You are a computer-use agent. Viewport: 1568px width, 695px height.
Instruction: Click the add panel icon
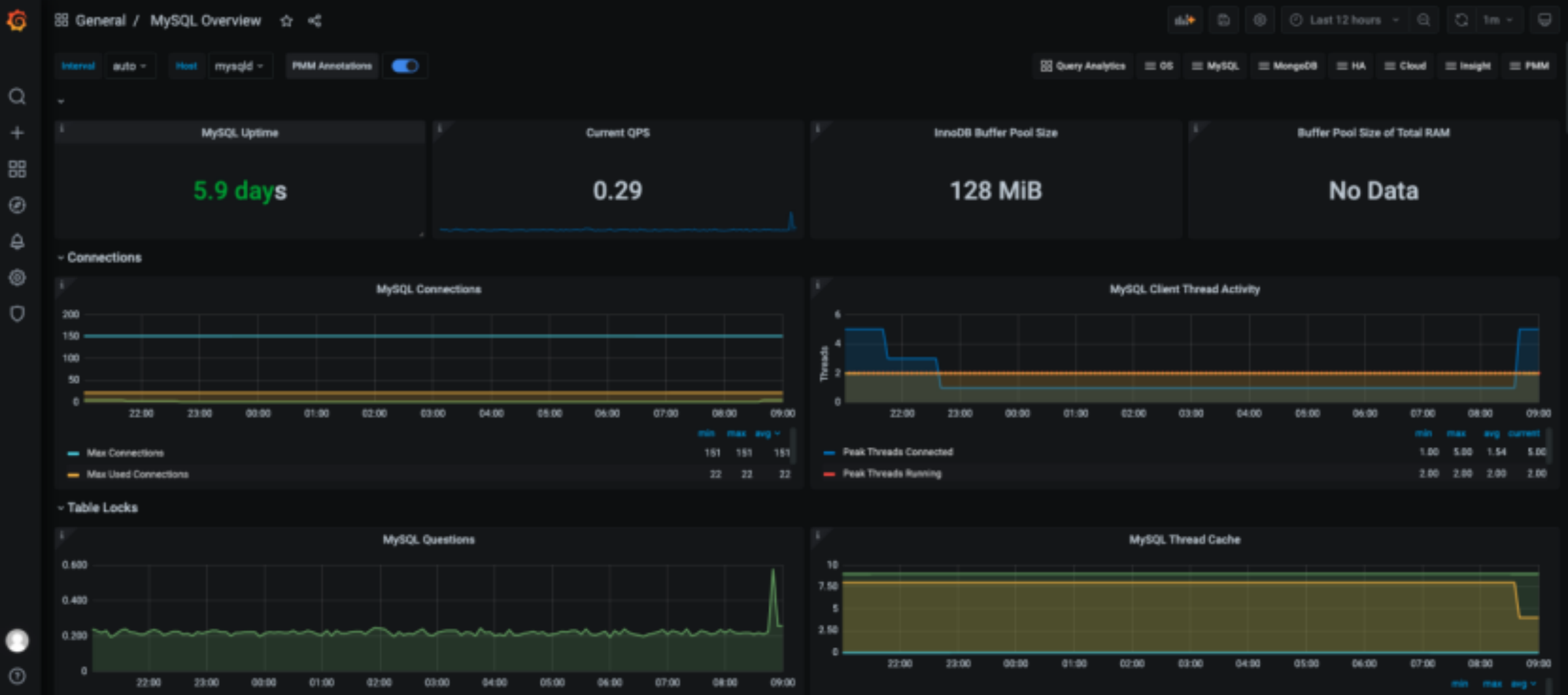(x=1185, y=20)
